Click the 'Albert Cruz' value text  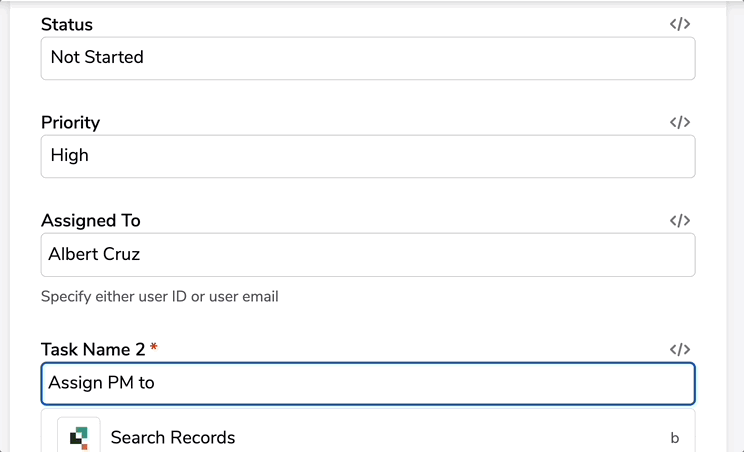94,254
